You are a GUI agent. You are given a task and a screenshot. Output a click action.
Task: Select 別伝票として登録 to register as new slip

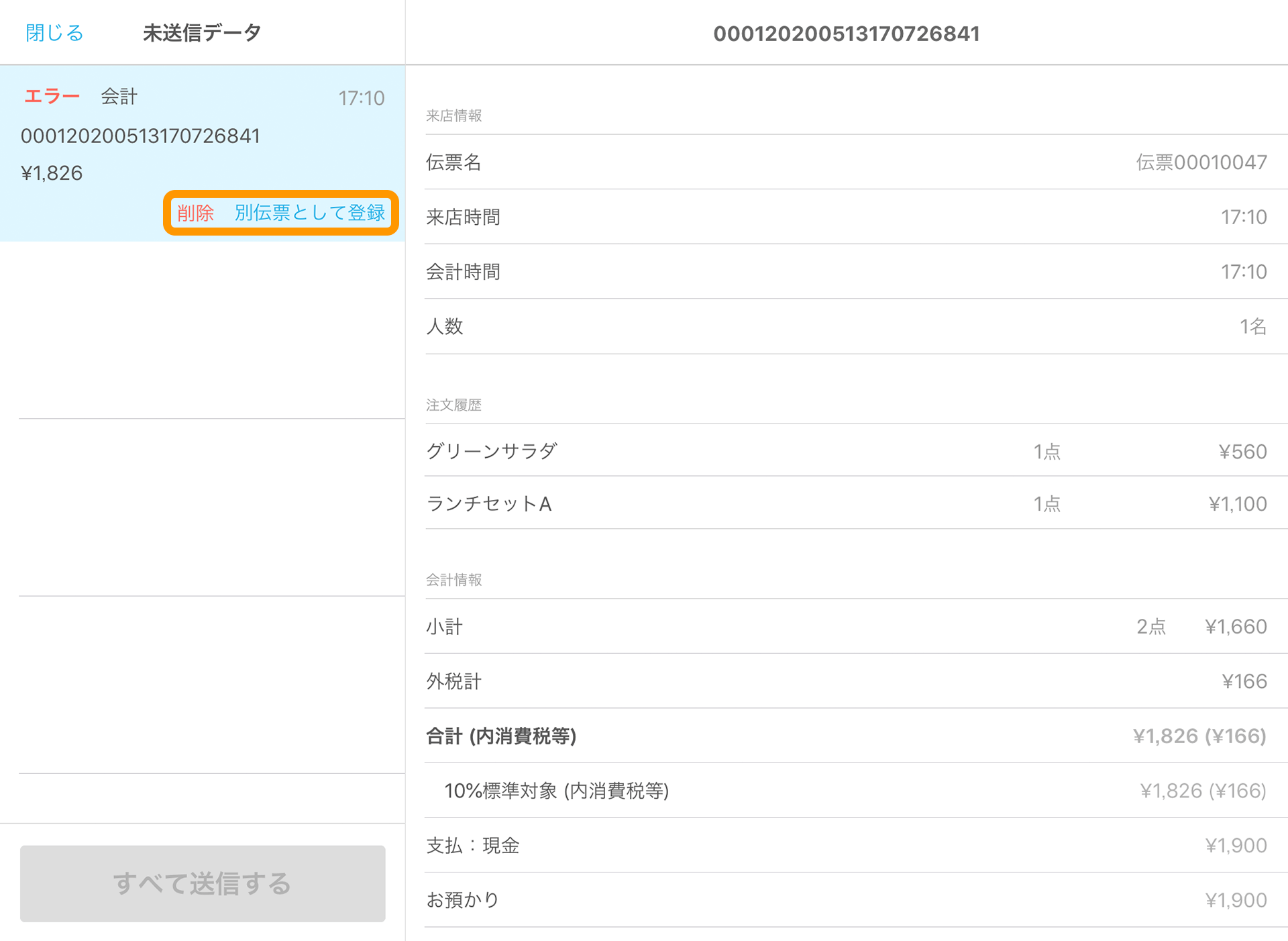point(311,213)
